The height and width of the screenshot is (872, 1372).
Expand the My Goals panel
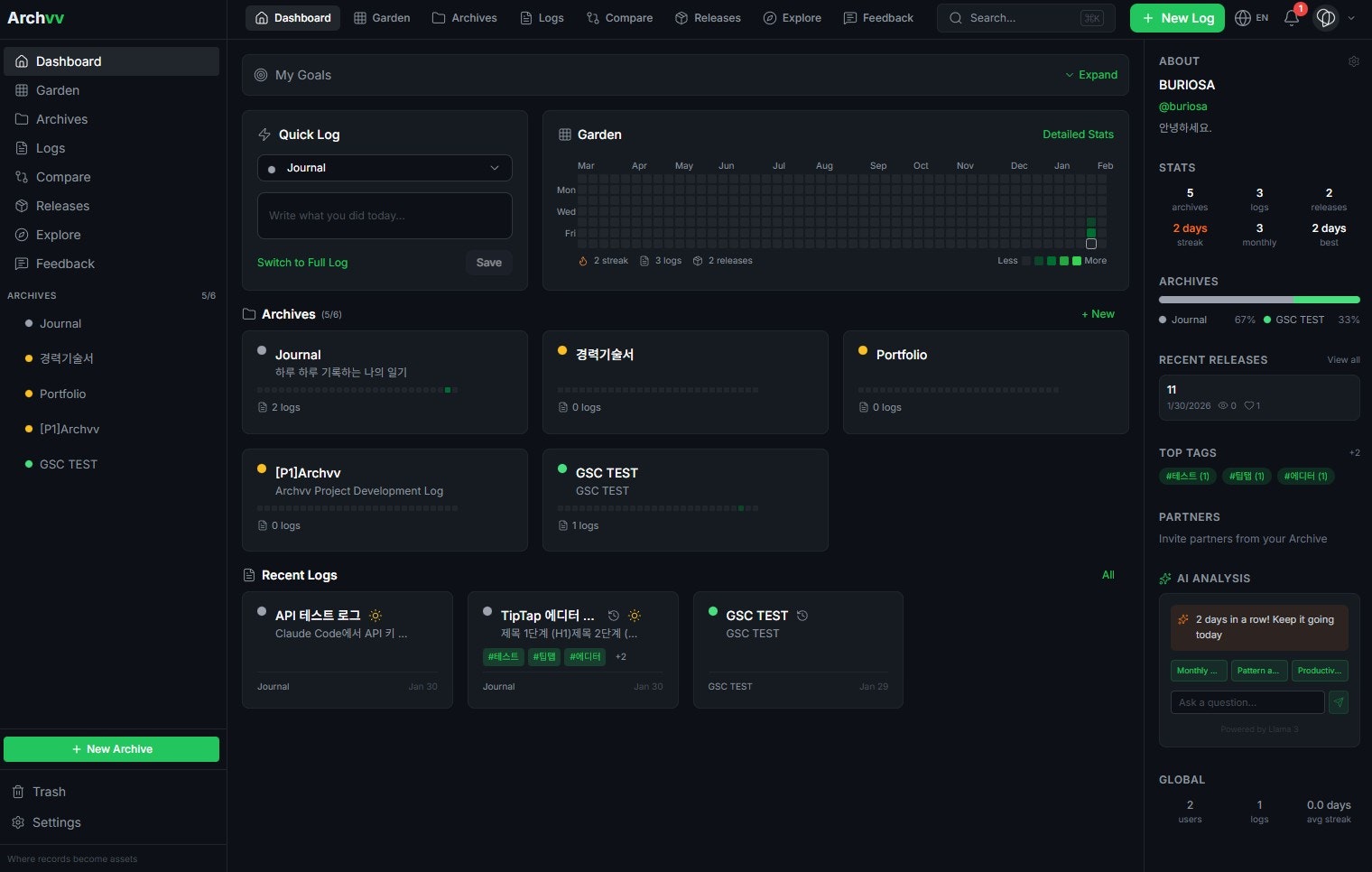(1091, 75)
